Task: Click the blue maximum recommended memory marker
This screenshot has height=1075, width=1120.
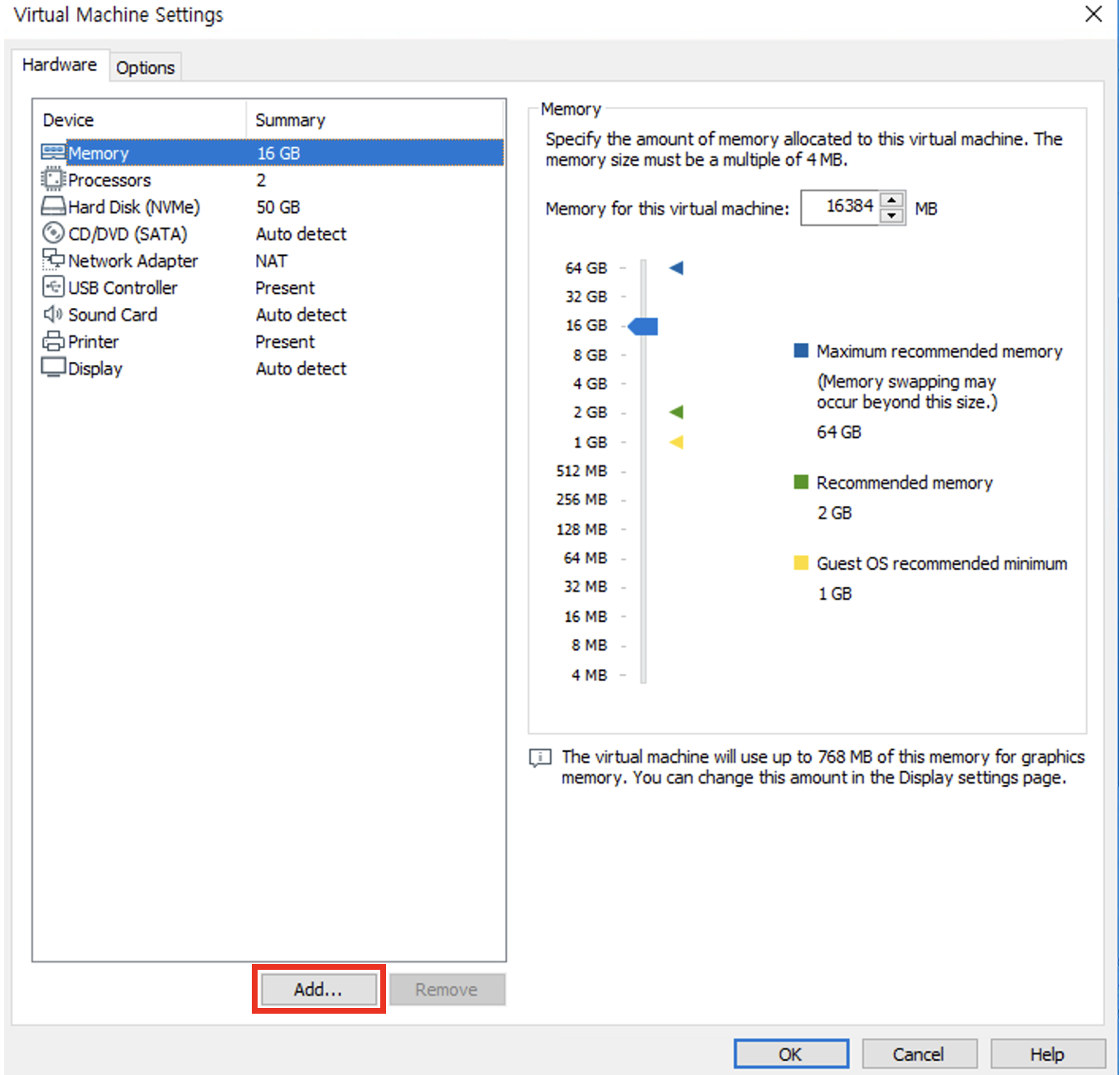Action: [x=676, y=268]
